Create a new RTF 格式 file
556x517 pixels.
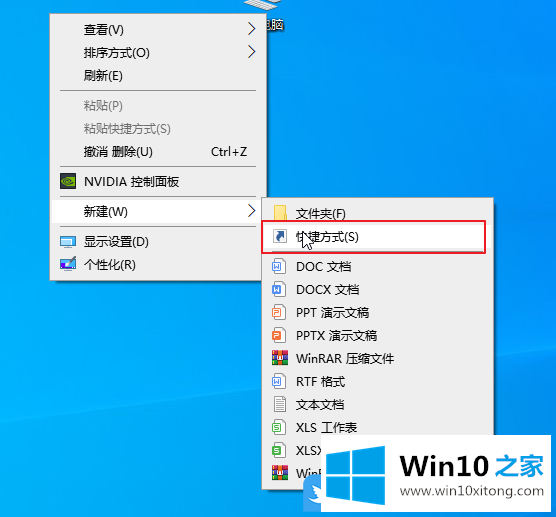tap(377, 382)
